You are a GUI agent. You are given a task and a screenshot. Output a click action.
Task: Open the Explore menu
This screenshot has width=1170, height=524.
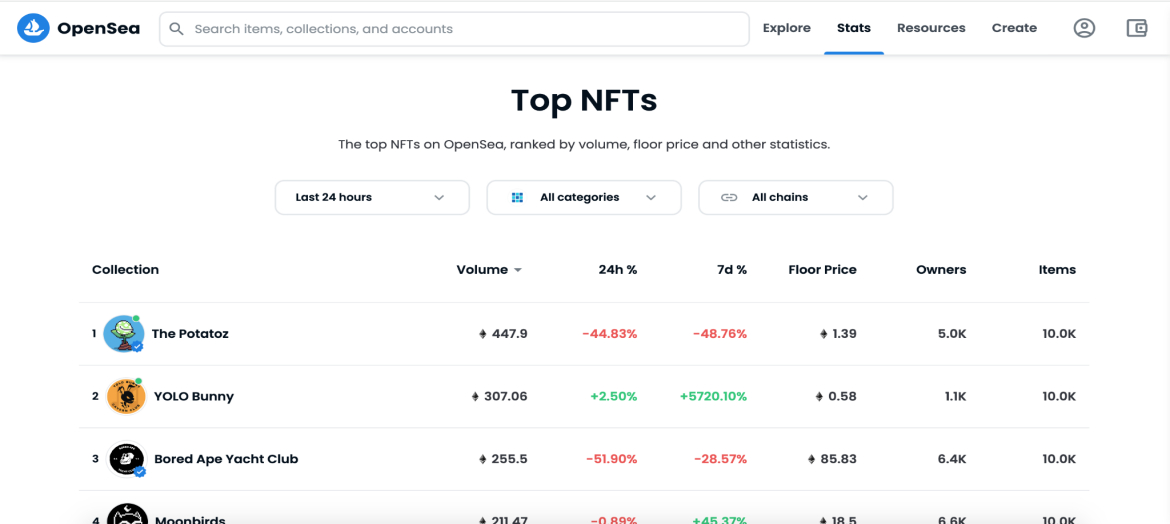786,28
